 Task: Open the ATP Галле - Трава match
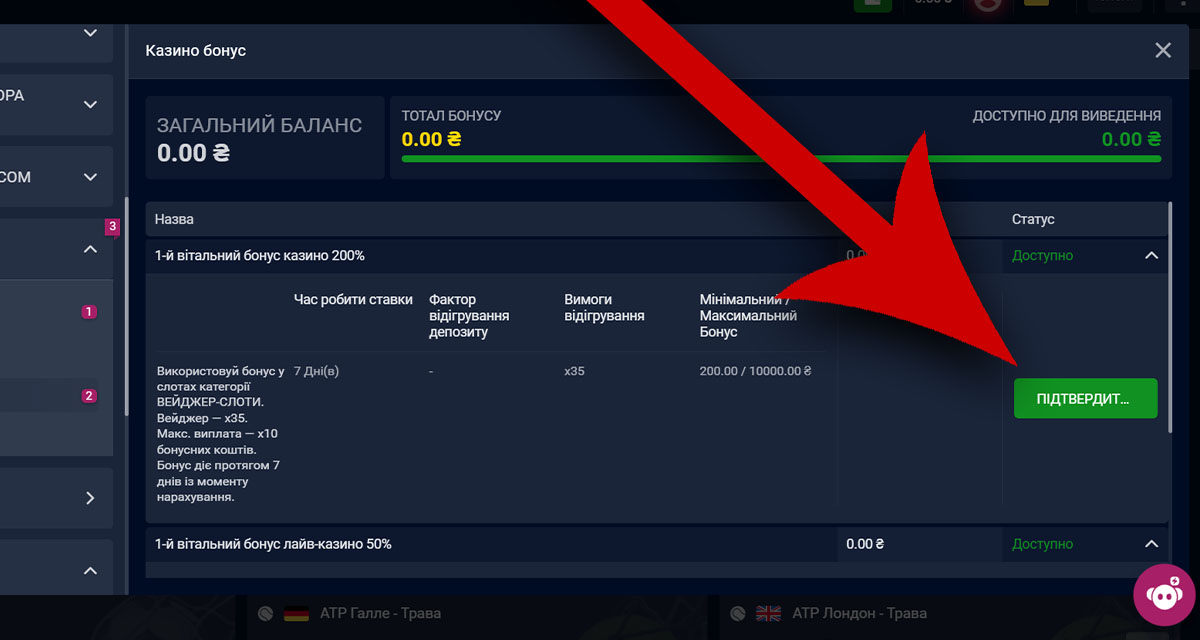click(381, 613)
